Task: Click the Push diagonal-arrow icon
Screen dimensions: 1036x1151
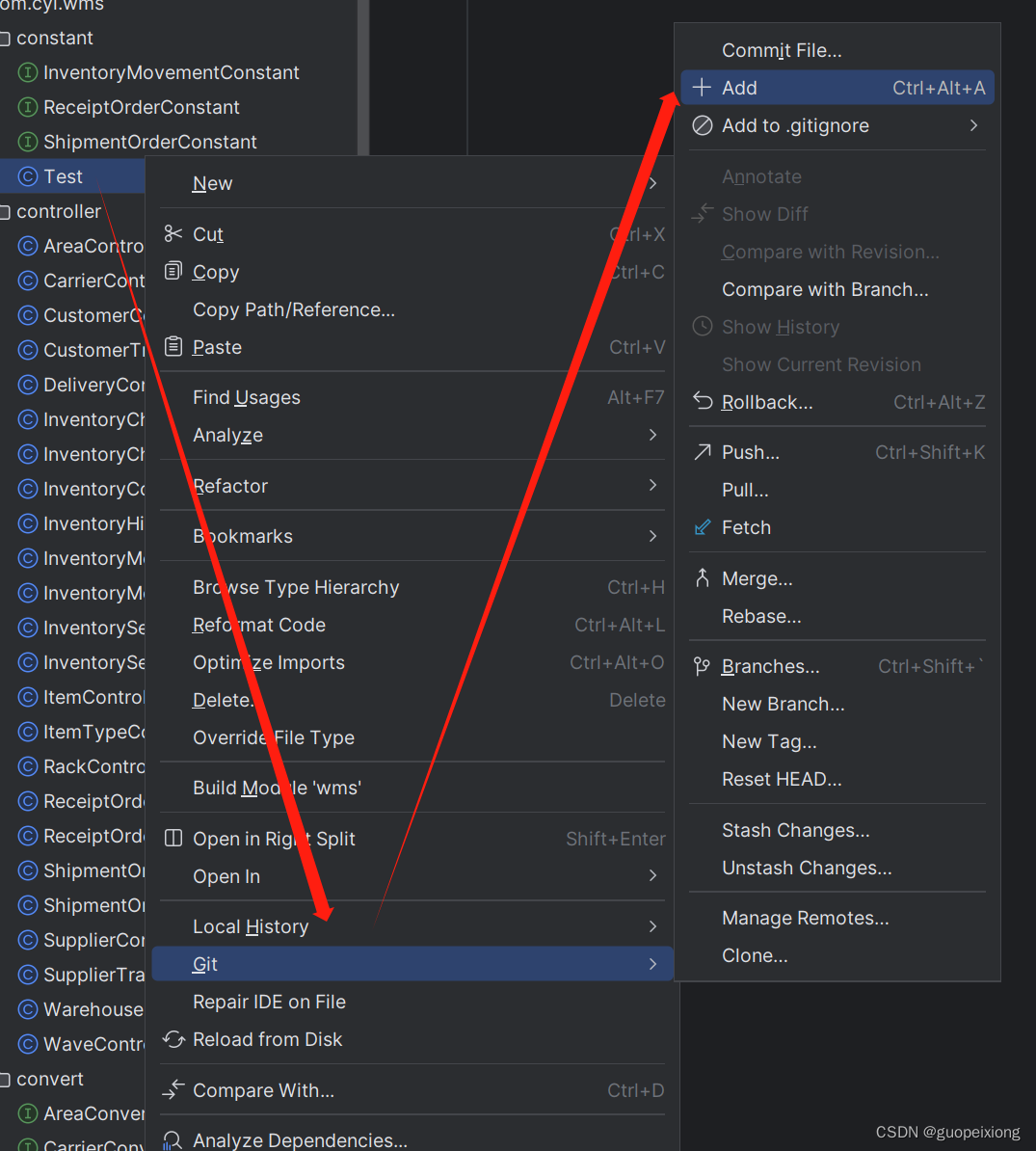Action: [703, 451]
